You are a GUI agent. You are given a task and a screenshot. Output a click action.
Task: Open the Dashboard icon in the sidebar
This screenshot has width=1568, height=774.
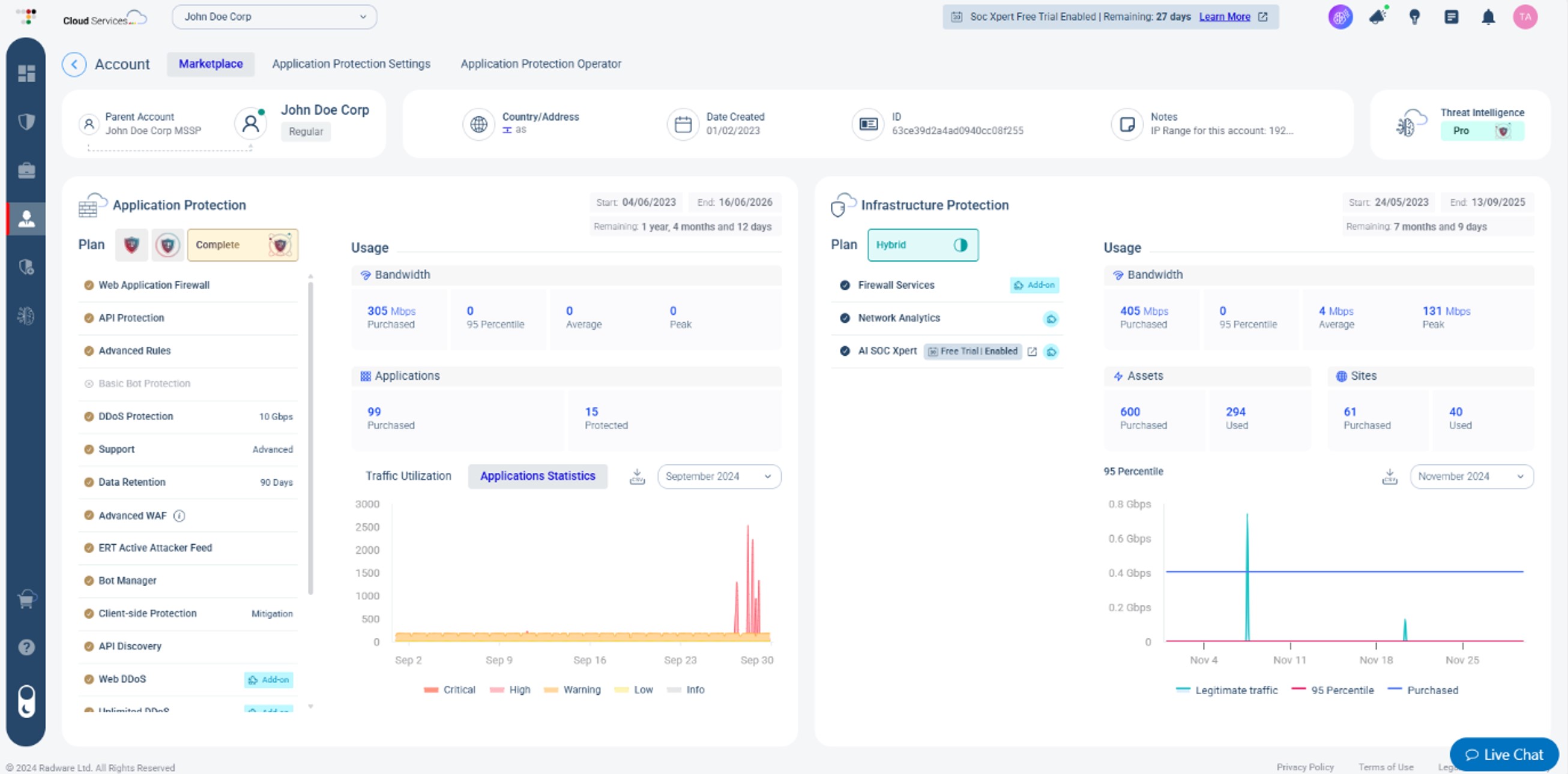click(x=26, y=74)
